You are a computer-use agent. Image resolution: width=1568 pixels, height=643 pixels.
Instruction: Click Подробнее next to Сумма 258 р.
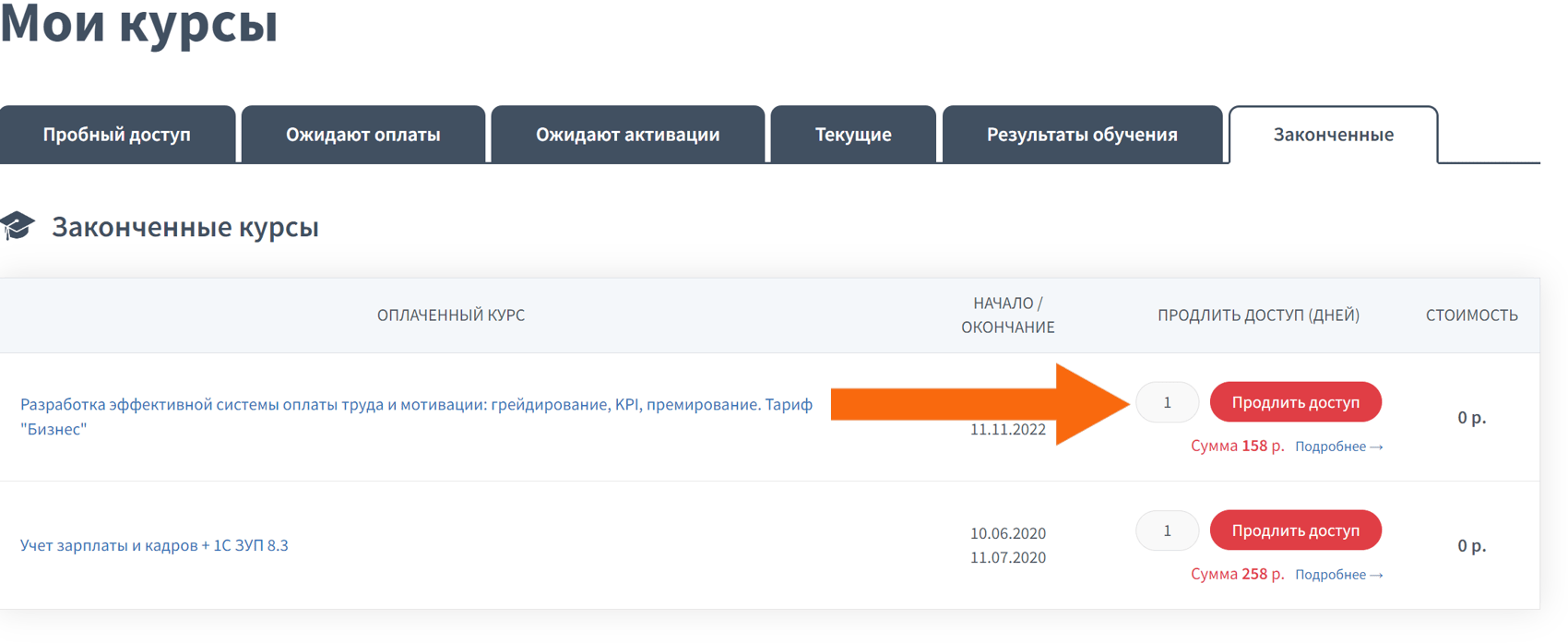1338,575
